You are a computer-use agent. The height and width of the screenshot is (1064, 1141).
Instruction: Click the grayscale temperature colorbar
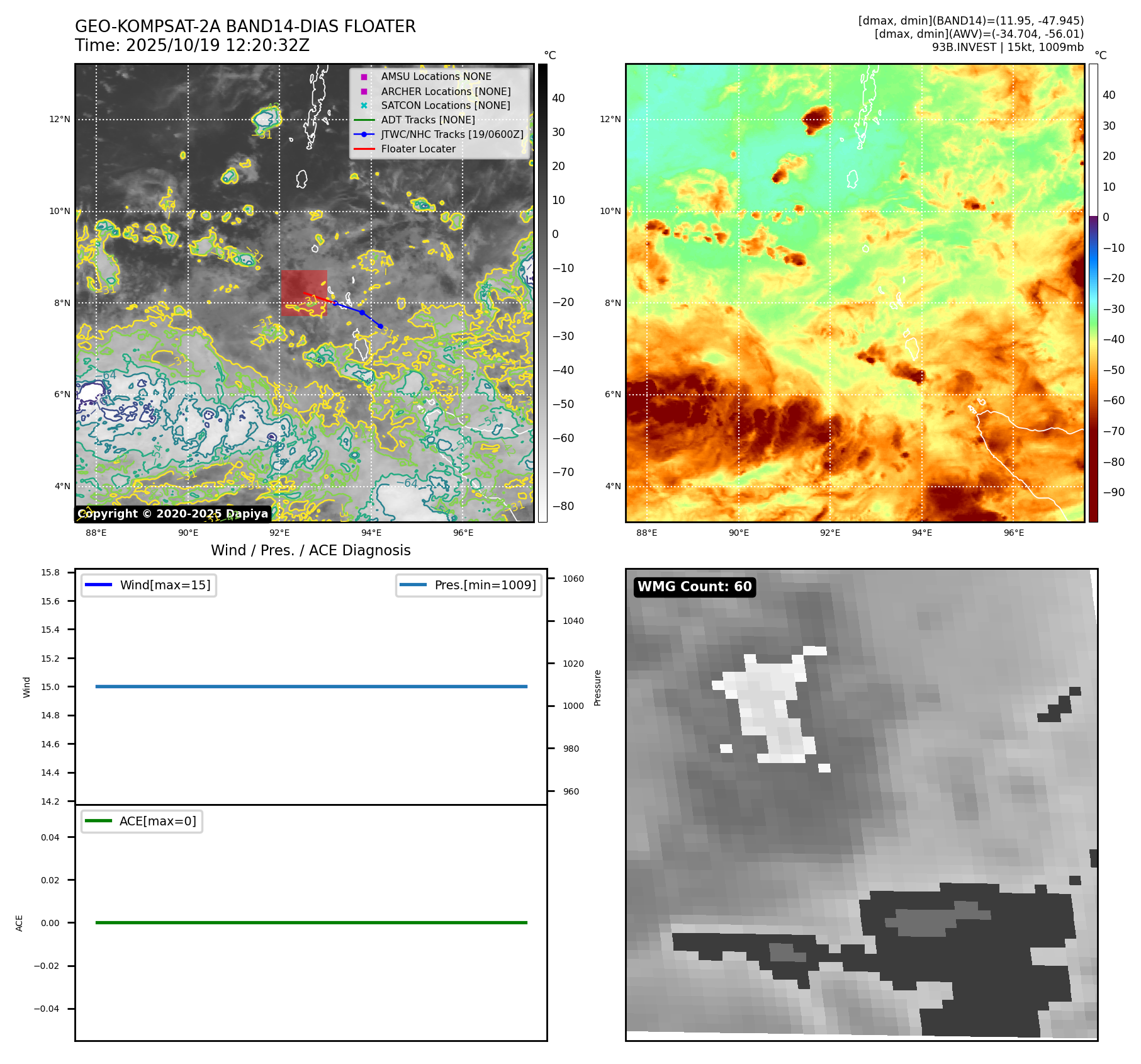pyautogui.click(x=542, y=293)
